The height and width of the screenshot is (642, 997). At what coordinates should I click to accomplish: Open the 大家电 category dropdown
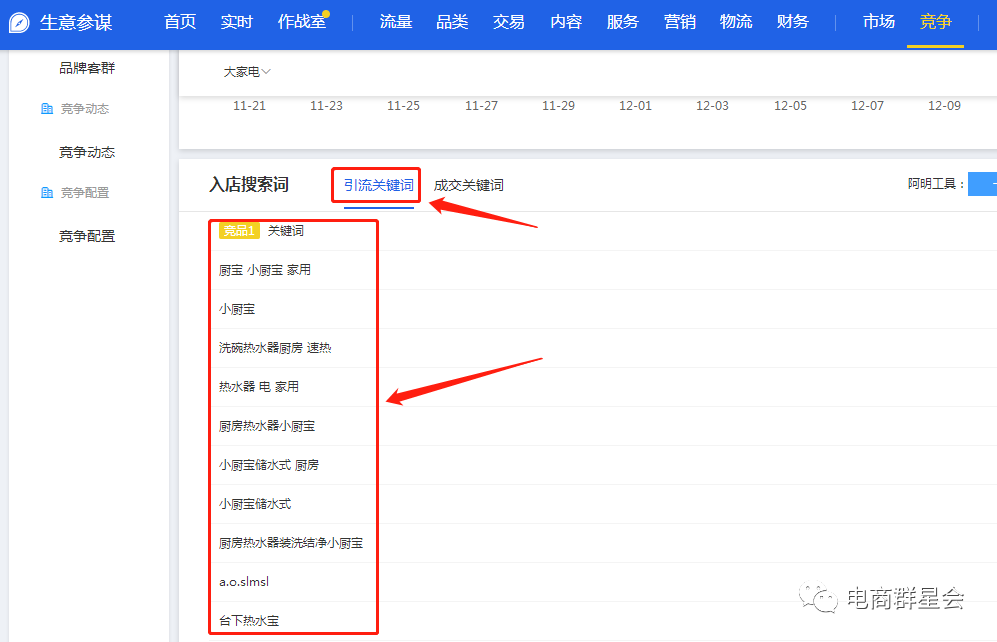coord(247,72)
